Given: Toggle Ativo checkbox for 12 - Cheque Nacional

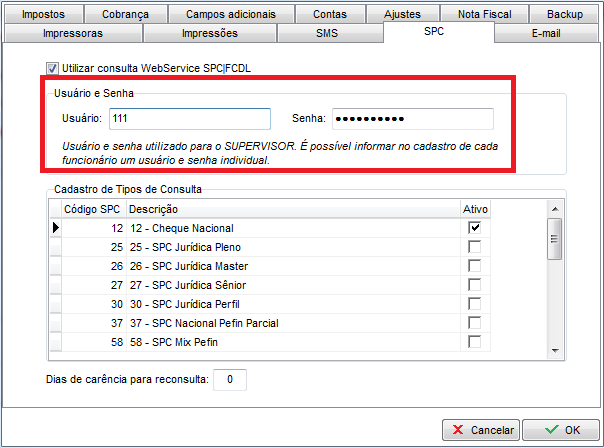Looking at the screenshot, I should point(474,228).
